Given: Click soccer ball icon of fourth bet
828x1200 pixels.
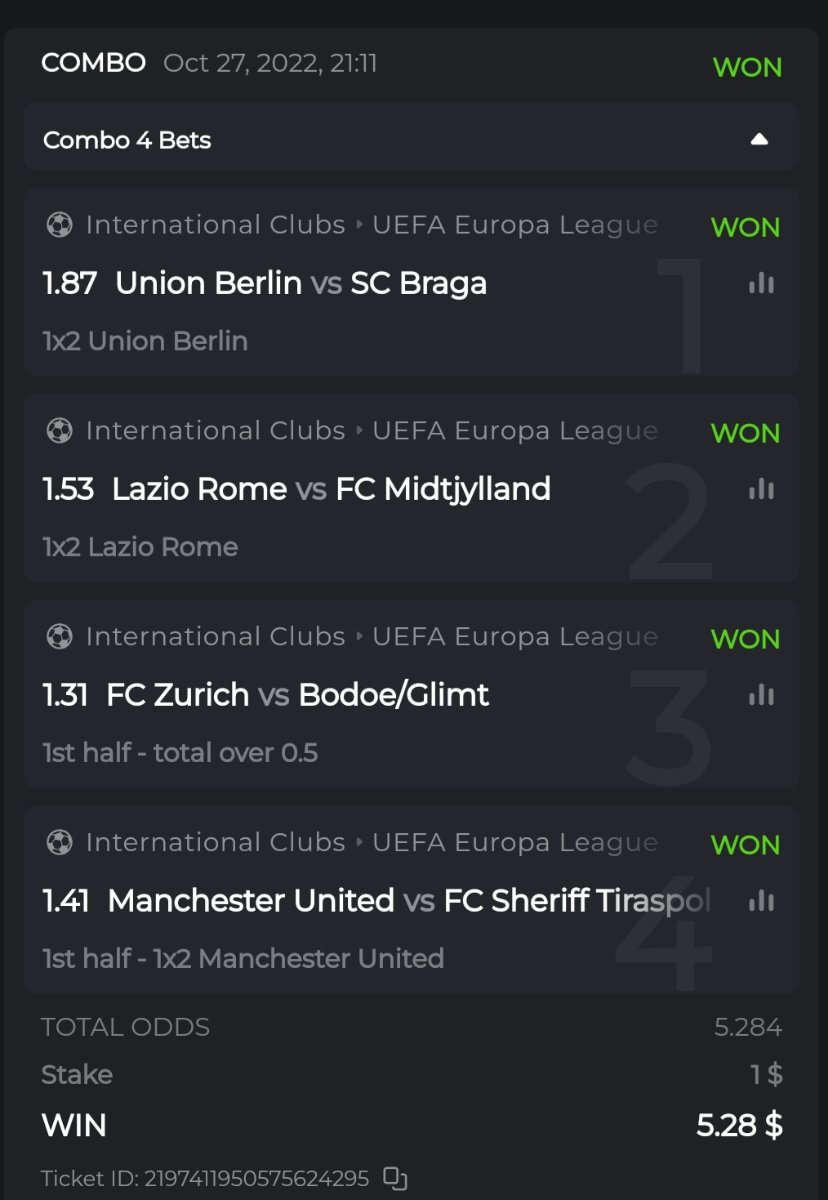Looking at the screenshot, I should [x=60, y=843].
